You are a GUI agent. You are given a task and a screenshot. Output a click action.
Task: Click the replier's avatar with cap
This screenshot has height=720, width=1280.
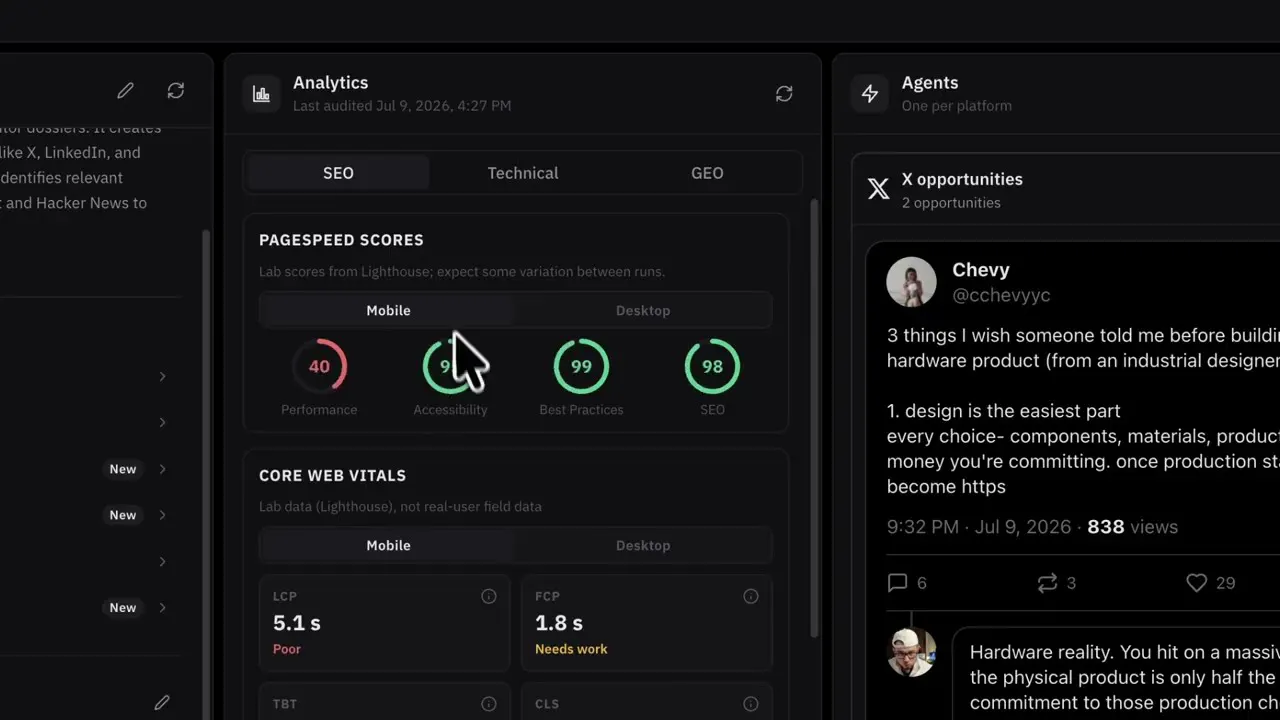click(911, 652)
